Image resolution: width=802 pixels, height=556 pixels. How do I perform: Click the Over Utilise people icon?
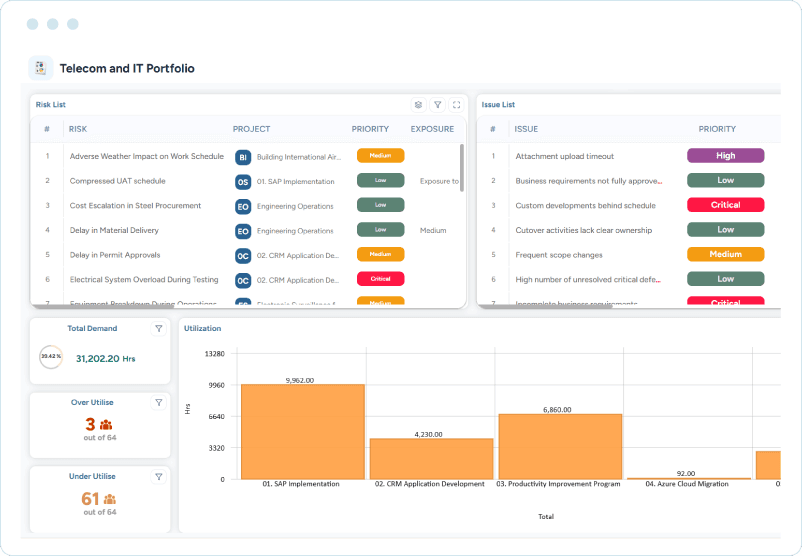point(106,425)
